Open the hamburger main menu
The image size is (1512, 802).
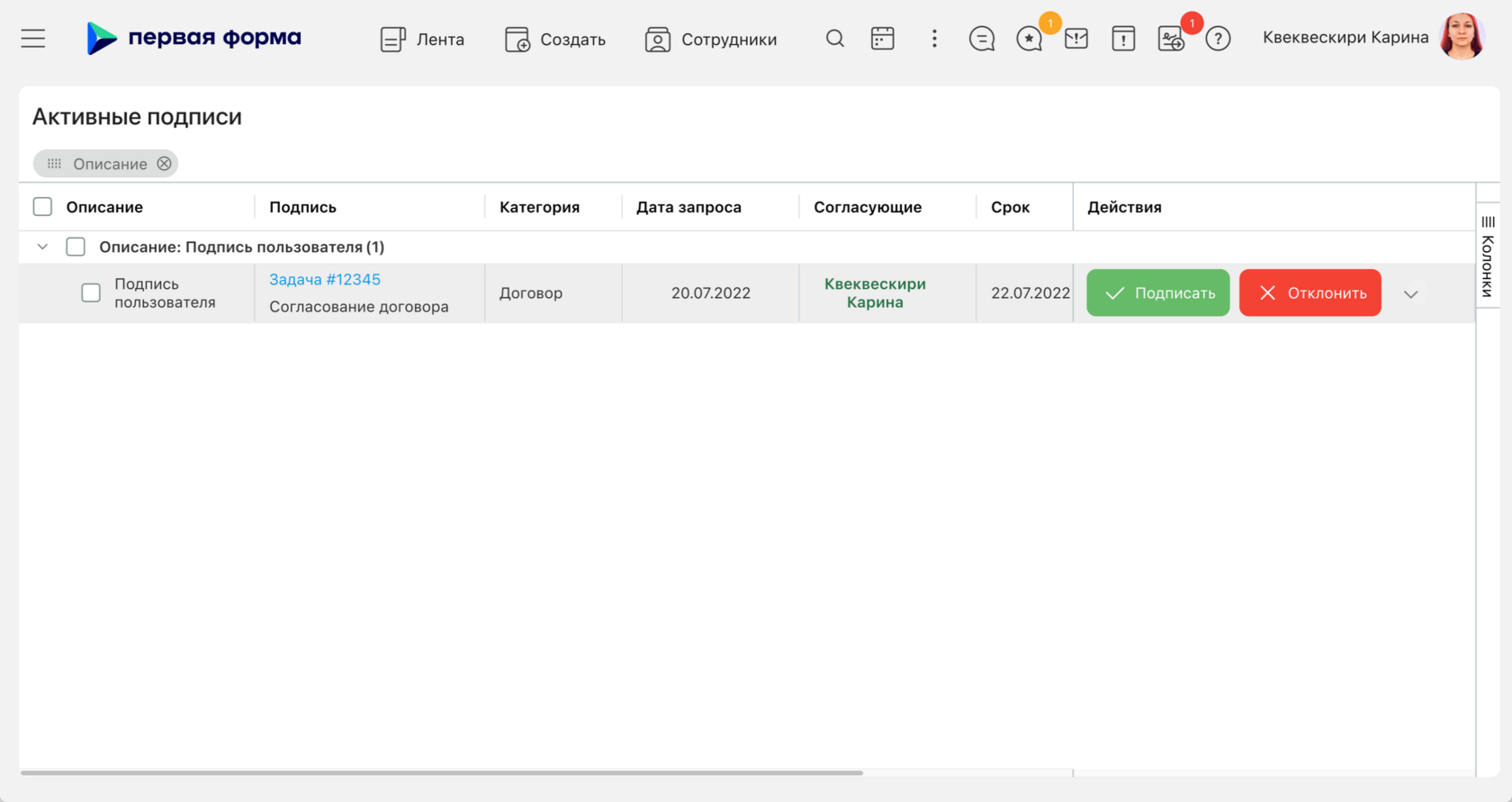click(x=33, y=39)
